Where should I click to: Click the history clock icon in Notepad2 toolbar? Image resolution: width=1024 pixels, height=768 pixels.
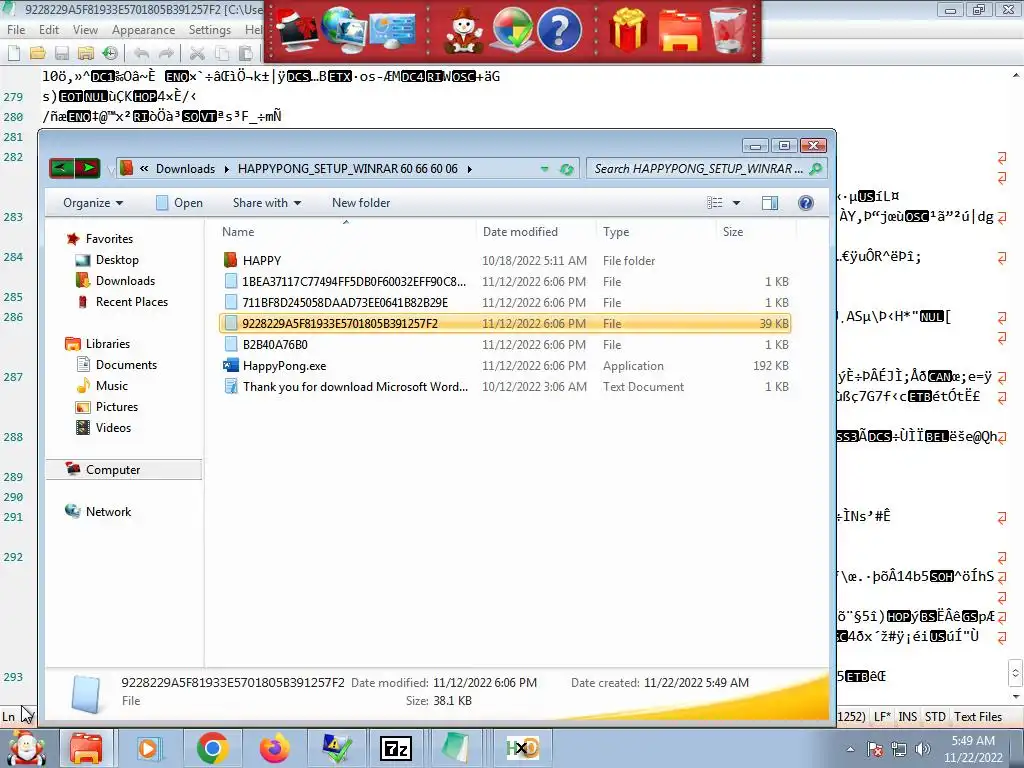(x=110, y=53)
